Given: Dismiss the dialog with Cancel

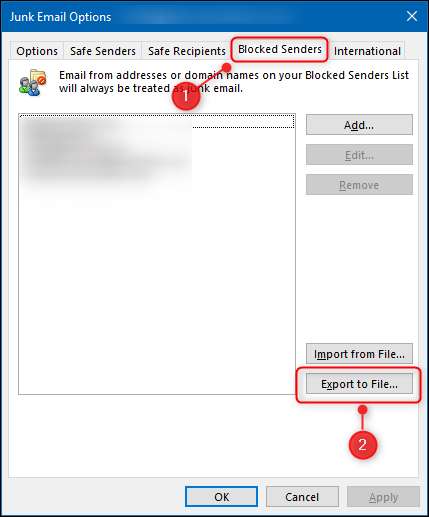Looking at the screenshot, I should point(302,497).
